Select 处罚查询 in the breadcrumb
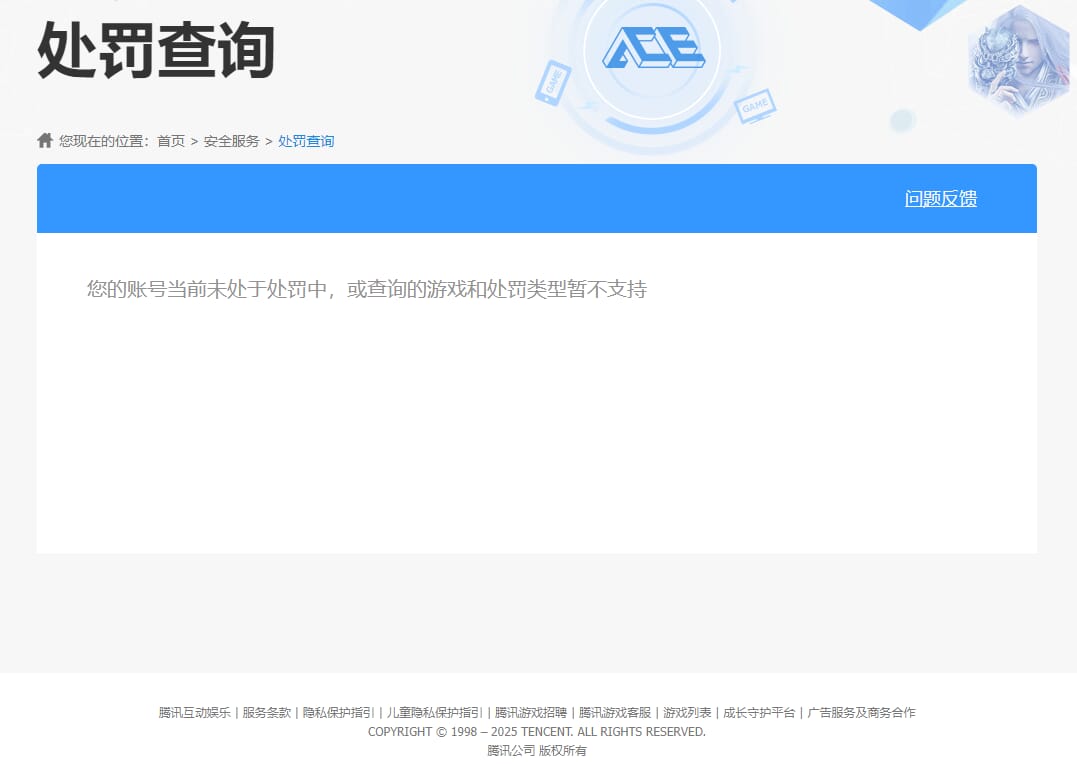 point(306,141)
